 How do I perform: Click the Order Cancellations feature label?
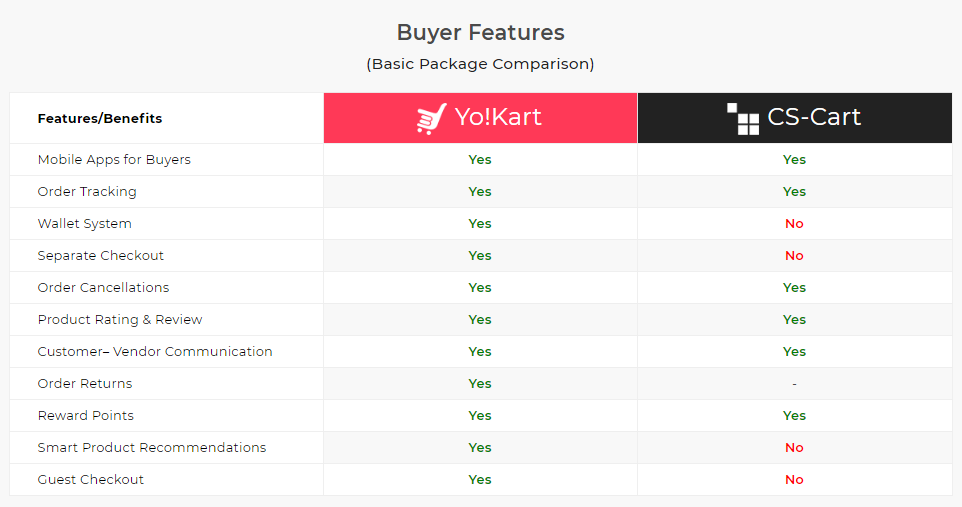coord(103,287)
